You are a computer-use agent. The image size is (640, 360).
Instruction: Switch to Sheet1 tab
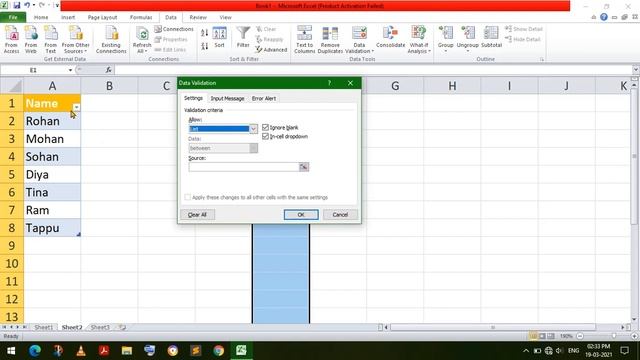tap(43, 327)
